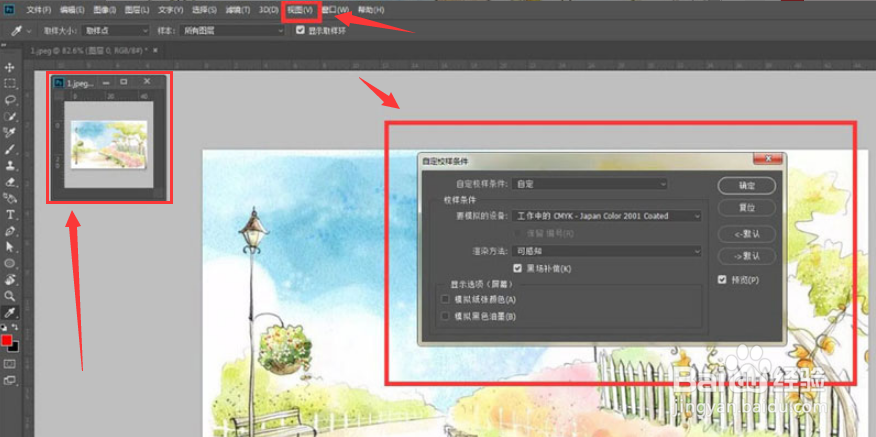Open 图像(I) menu
Image resolution: width=876 pixels, height=437 pixels.
(x=104, y=10)
